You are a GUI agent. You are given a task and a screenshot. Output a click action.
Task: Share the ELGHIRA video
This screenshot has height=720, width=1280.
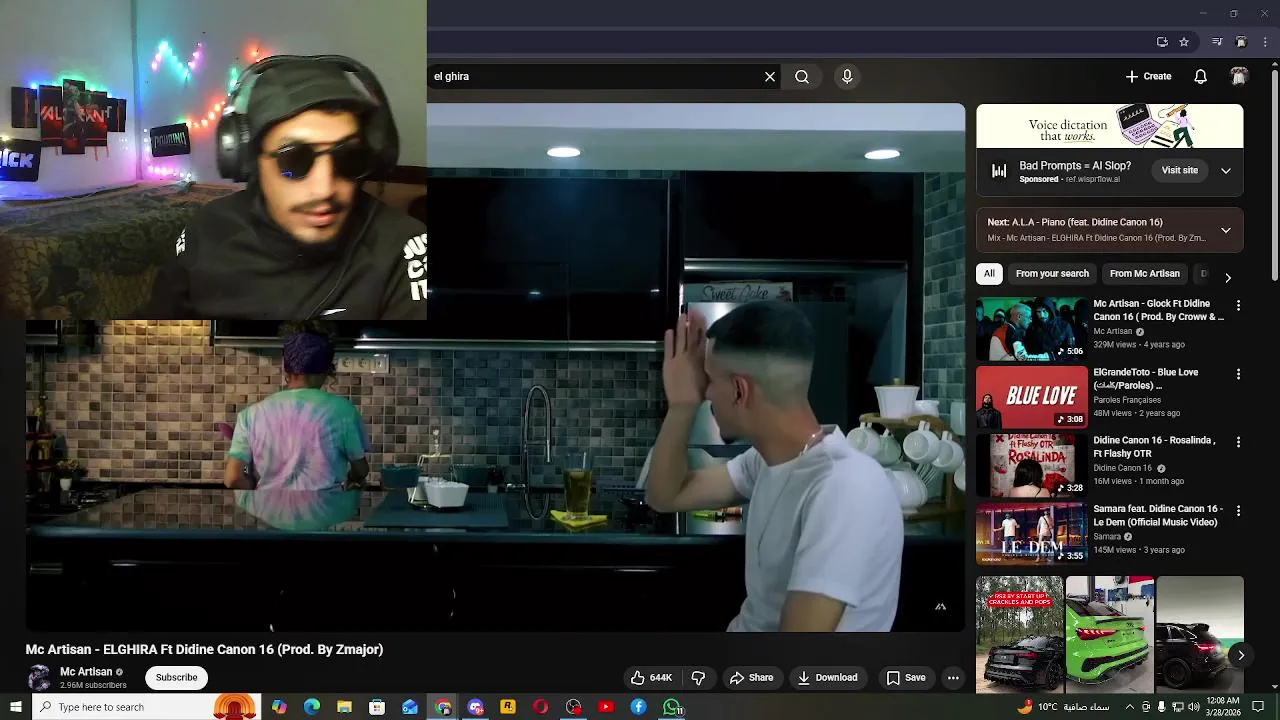(751, 677)
